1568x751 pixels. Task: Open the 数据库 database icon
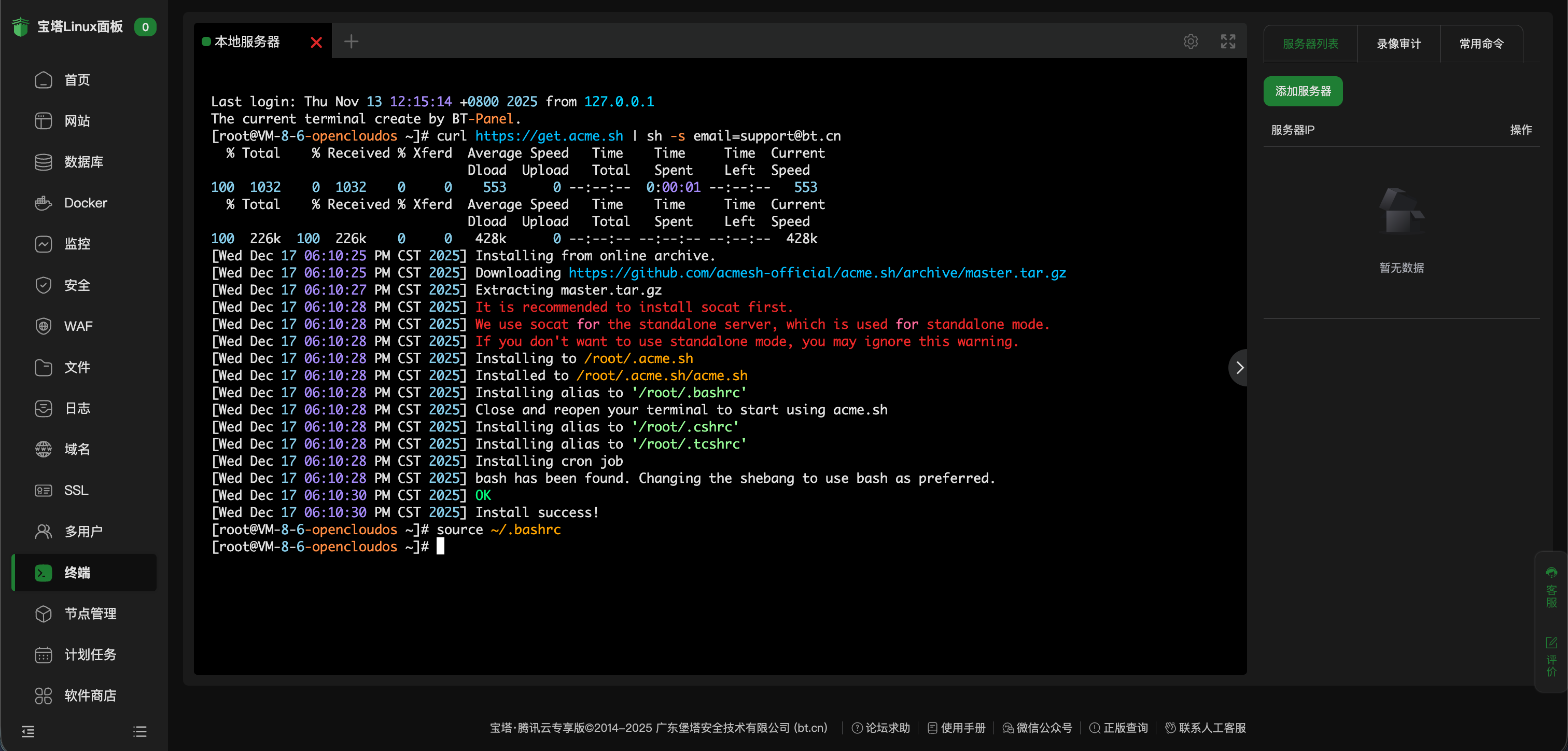tap(43, 162)
